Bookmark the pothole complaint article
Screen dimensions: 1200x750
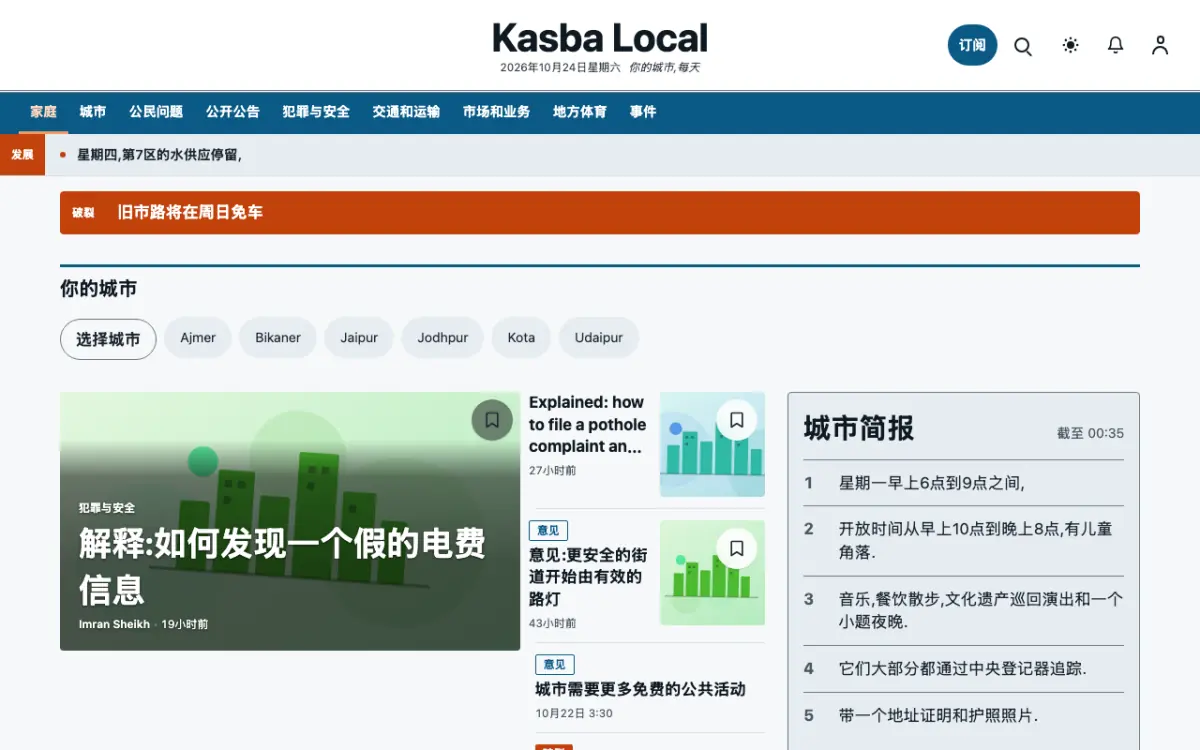coord(737,420)
